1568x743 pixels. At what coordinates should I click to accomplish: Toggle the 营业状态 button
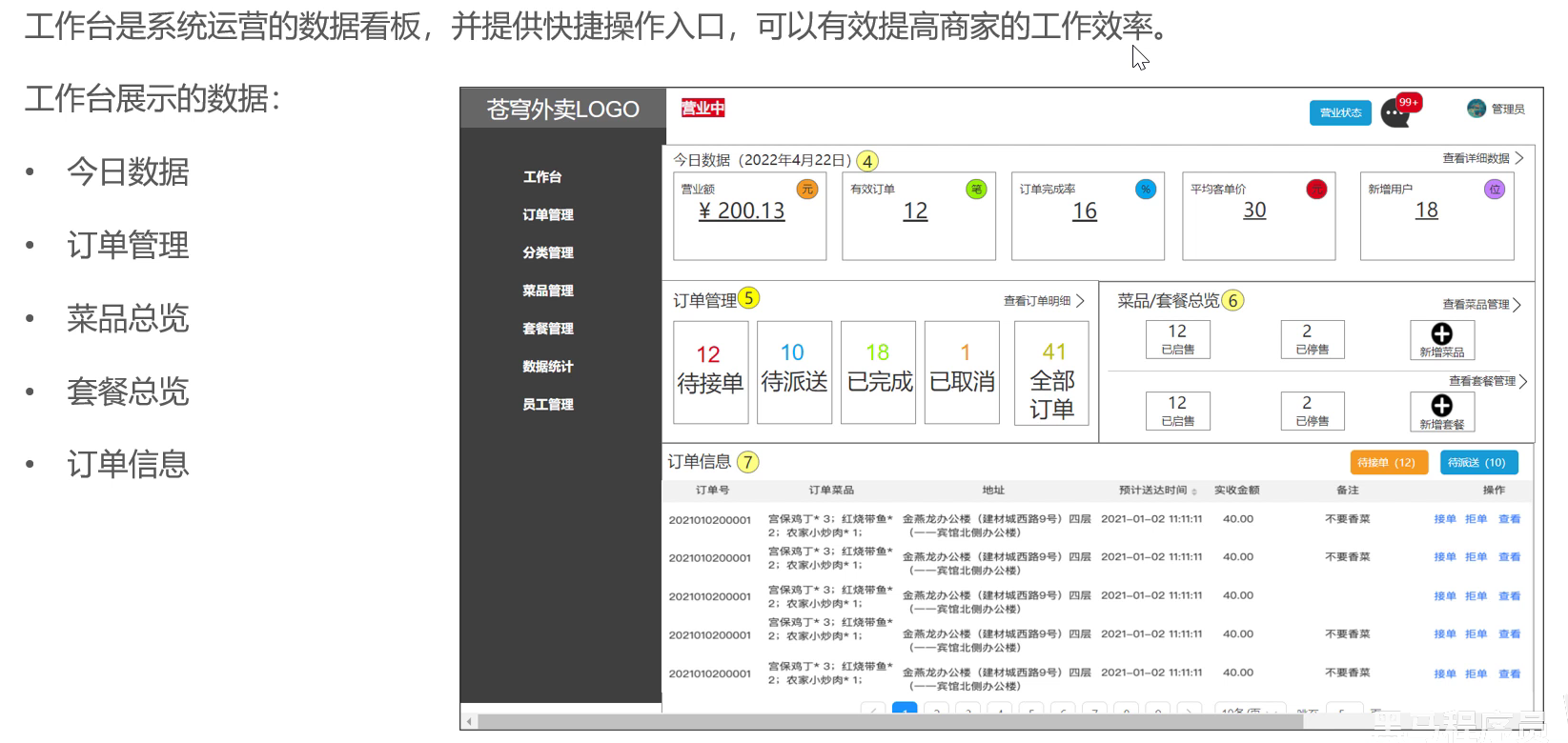[1340, 112]
